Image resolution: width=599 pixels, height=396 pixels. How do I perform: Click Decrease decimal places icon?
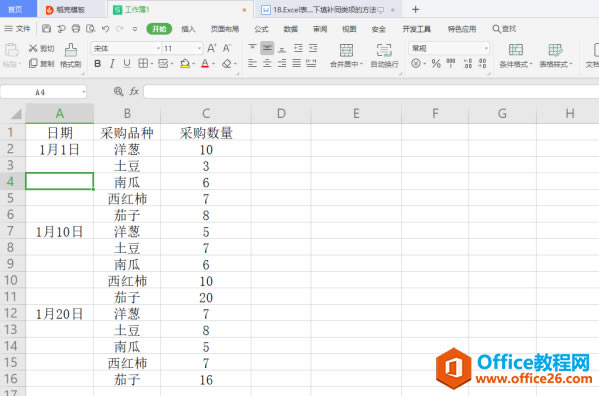click(482, 63)
